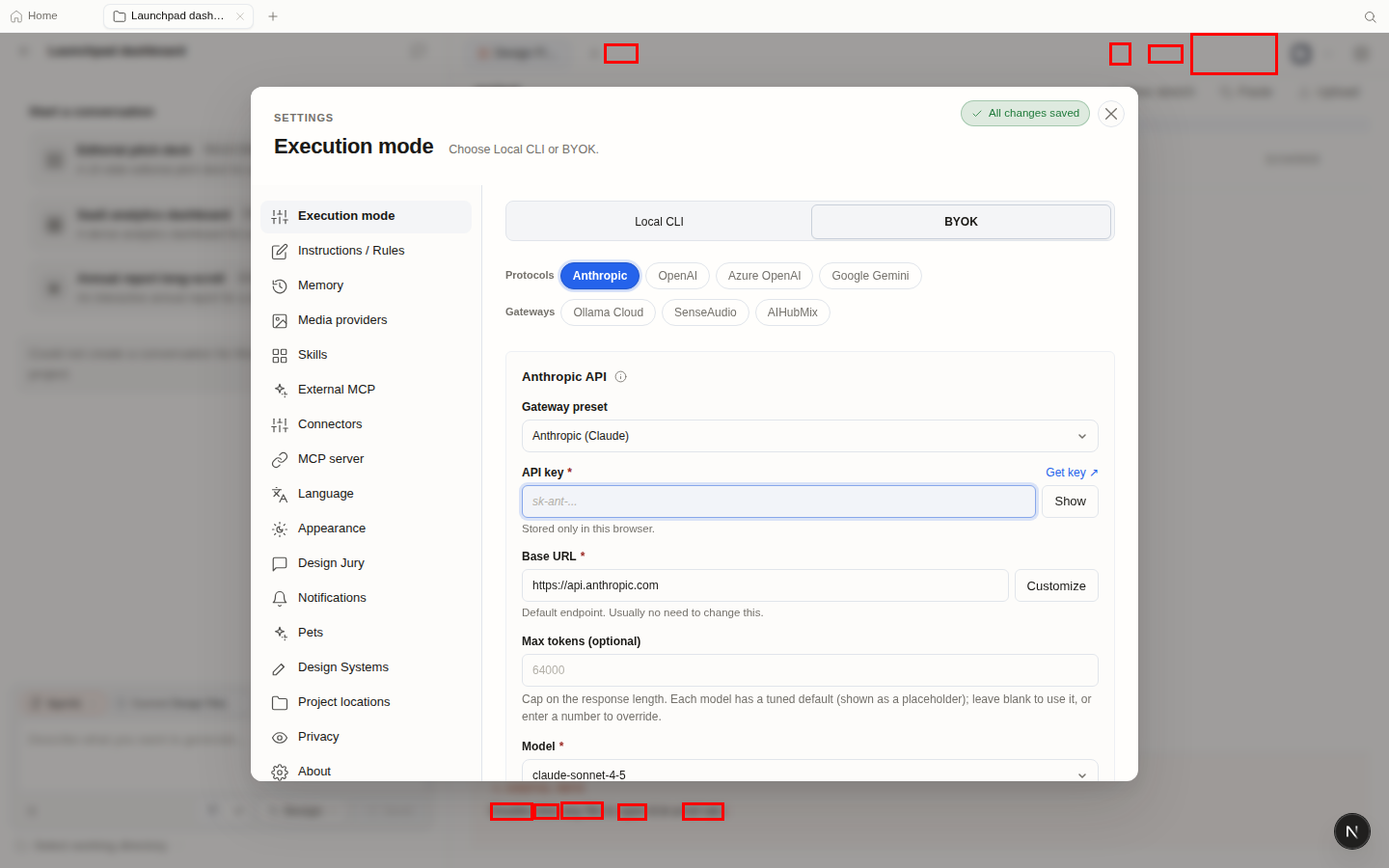
Task: Open Skills settings section
Action: coord(366,355)
